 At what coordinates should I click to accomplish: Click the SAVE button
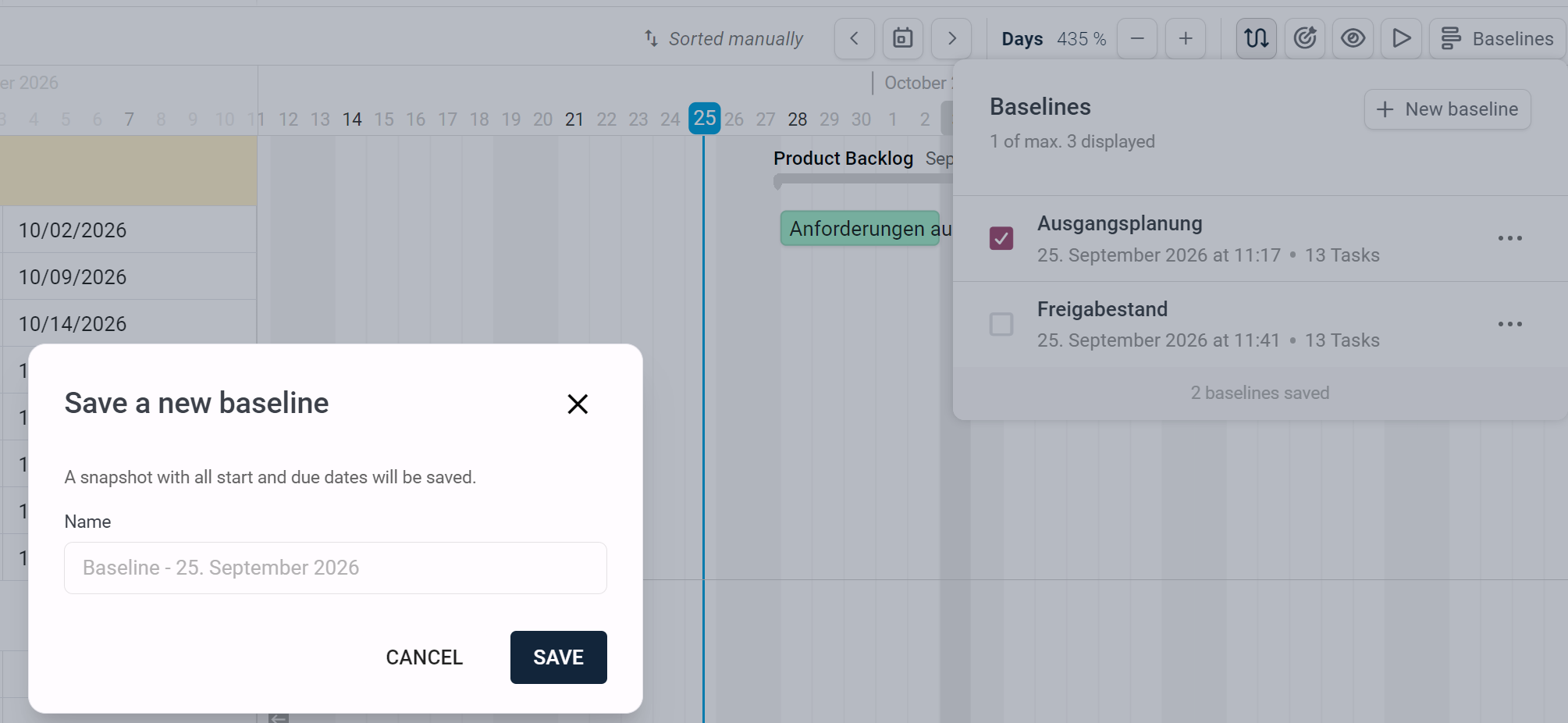click(559, 657)
